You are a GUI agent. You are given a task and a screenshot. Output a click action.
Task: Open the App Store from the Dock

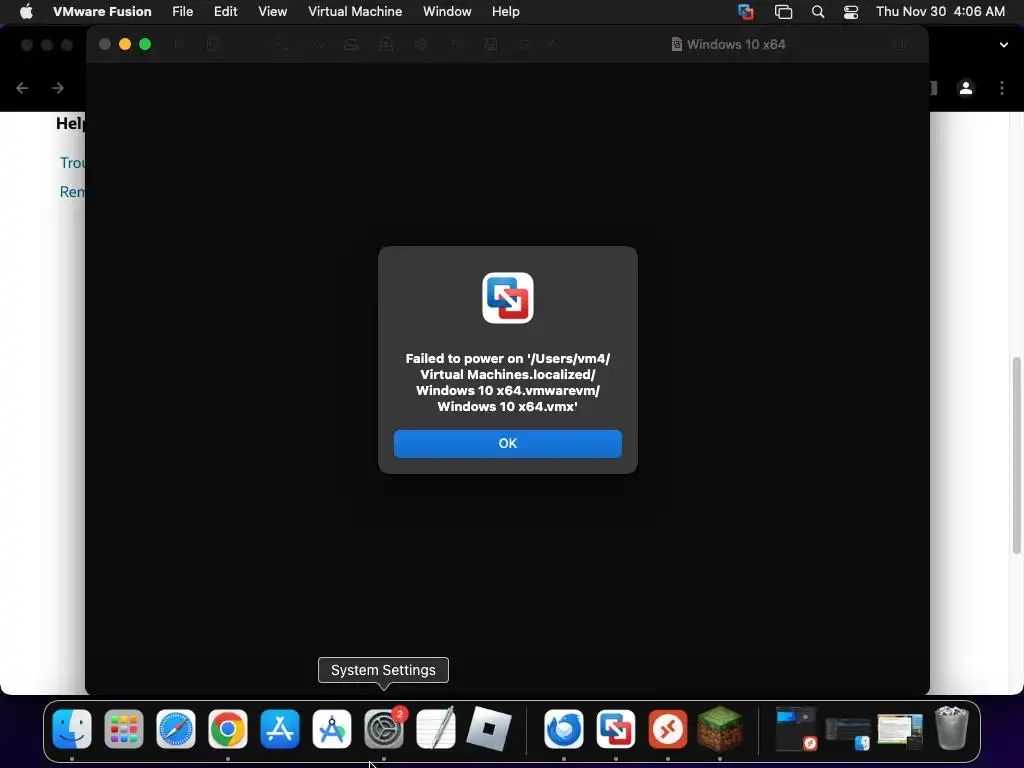(280, 729)
